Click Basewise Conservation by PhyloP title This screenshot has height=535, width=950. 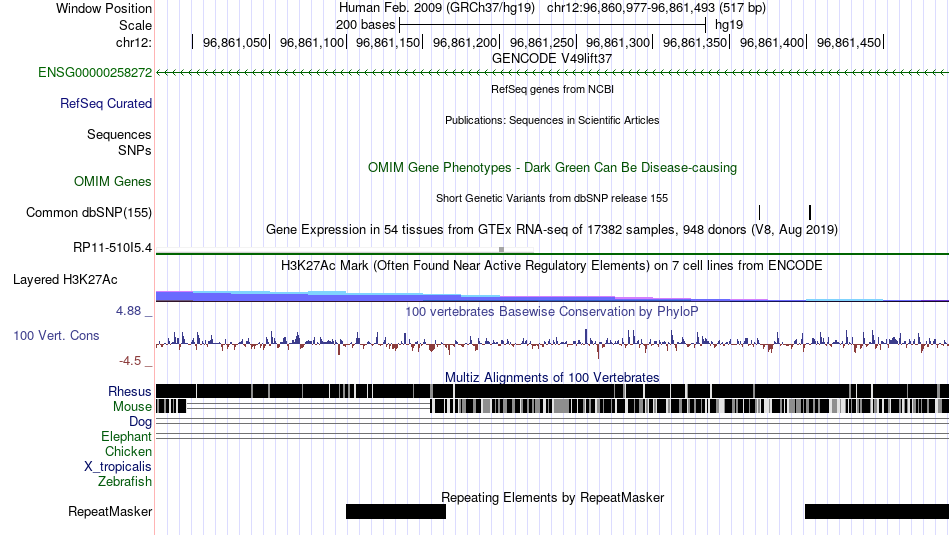pos(552,311)
